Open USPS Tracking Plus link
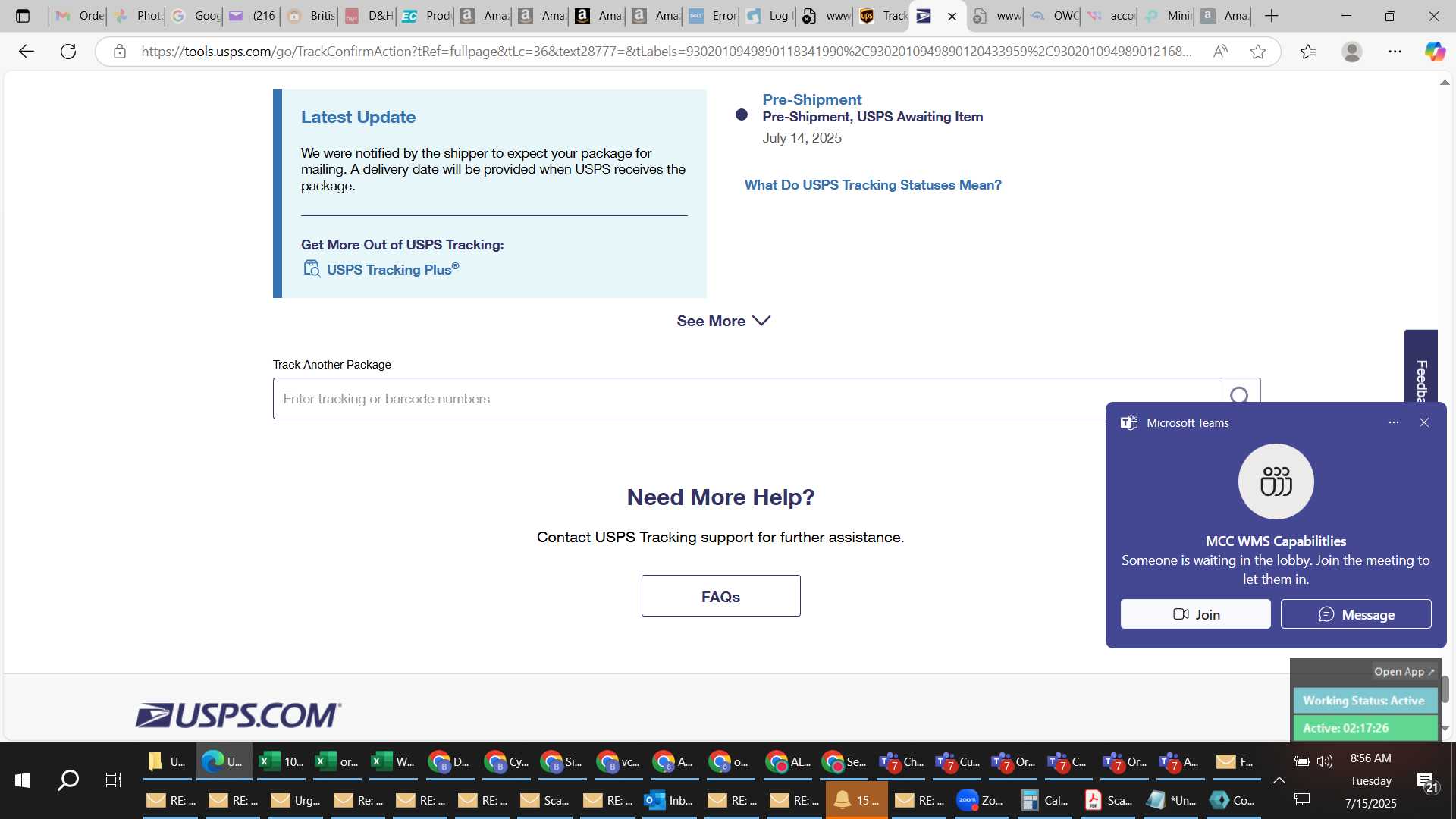1456x819 pixels. point(392,269)
